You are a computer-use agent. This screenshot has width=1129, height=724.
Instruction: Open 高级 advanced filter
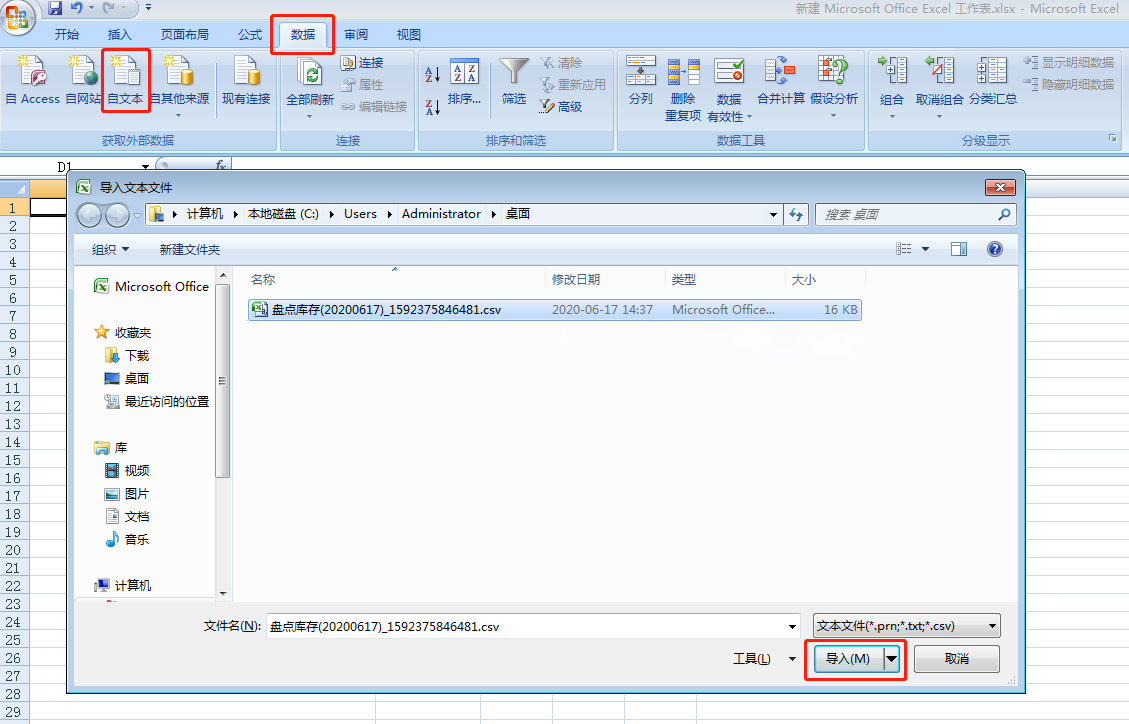coord(561,107)
